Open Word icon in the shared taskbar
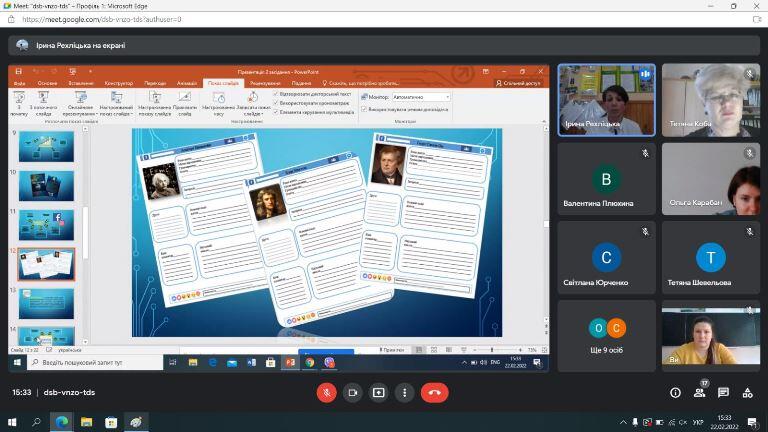 [251, 362]
